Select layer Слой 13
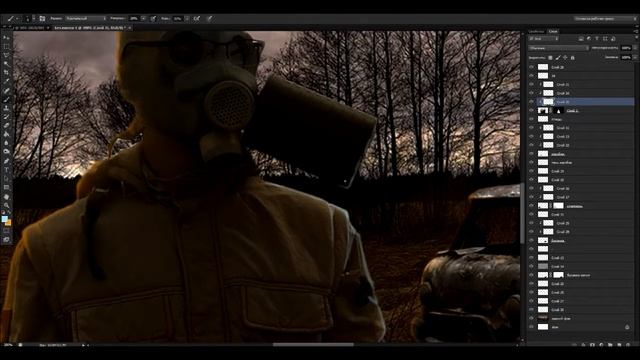 581,136
